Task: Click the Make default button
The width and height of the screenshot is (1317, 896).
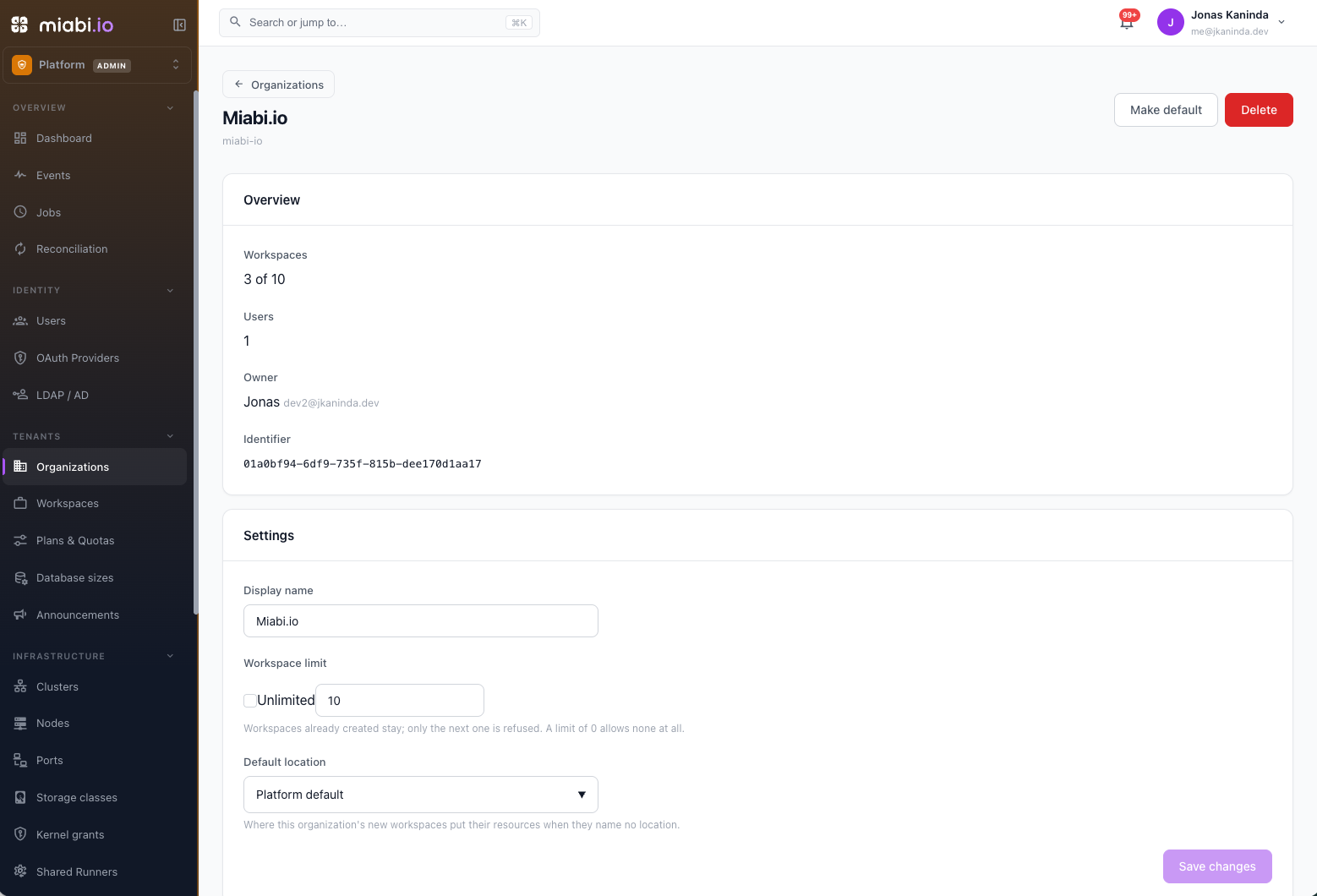Action: [1166, 110]
